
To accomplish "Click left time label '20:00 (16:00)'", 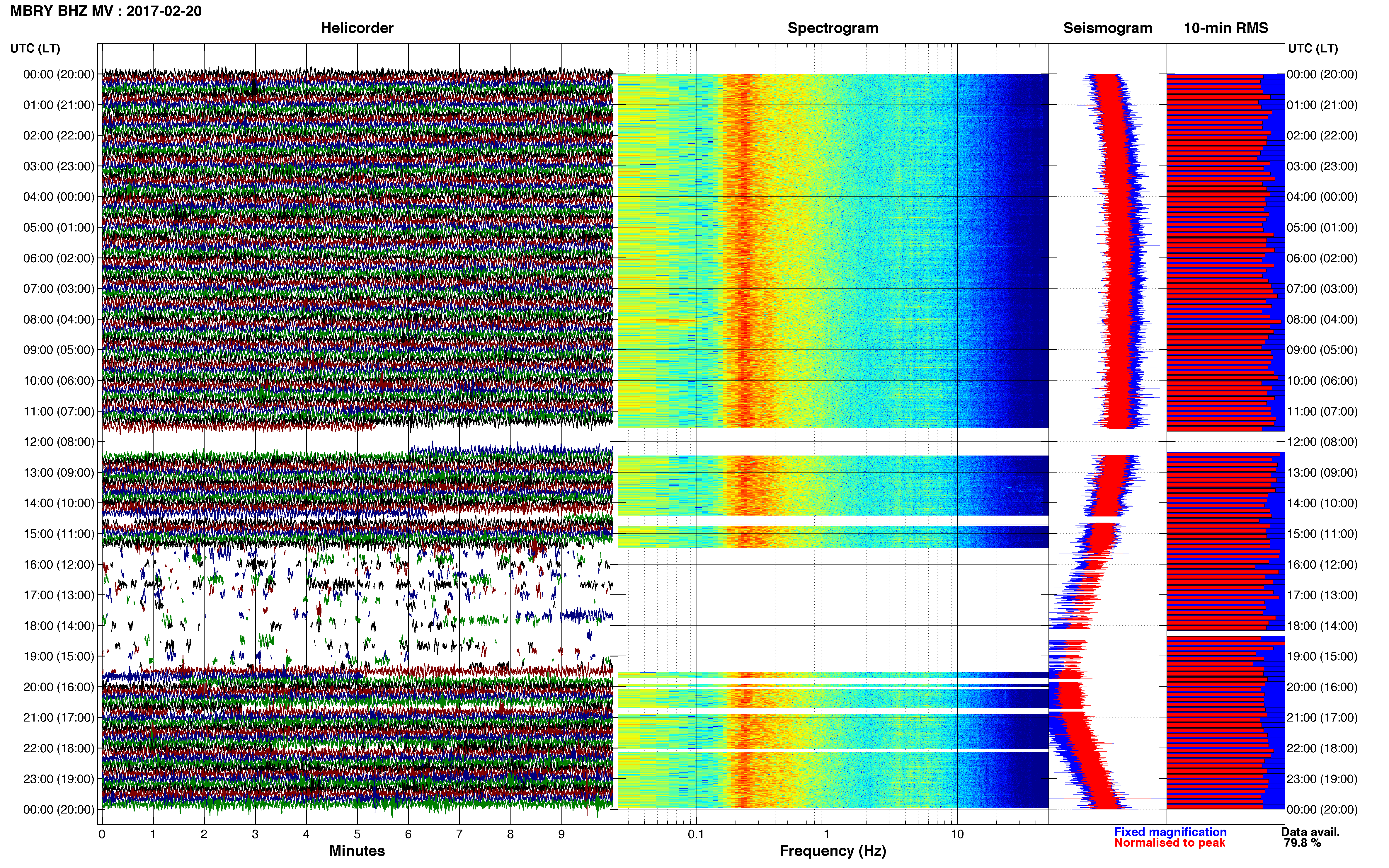I will pyautogui.click(x=59, y=687).
